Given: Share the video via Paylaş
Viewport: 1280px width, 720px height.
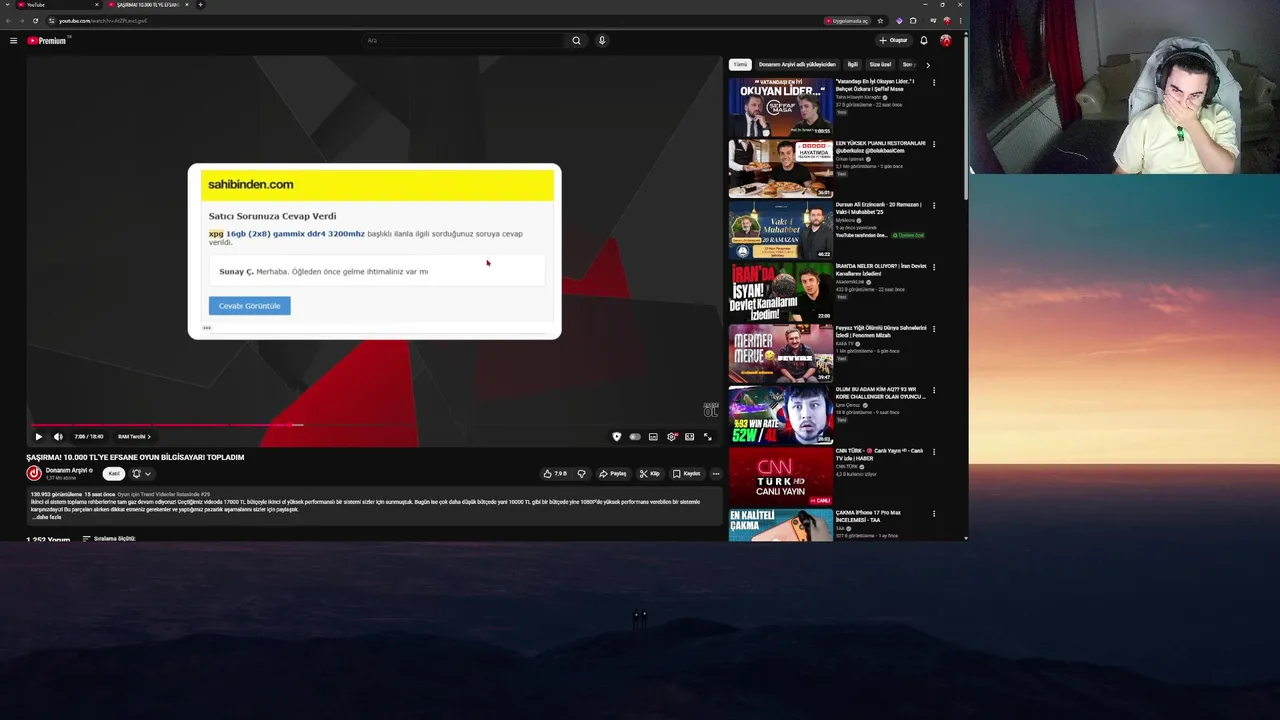Looking at the screenshot, I should 613,474.
